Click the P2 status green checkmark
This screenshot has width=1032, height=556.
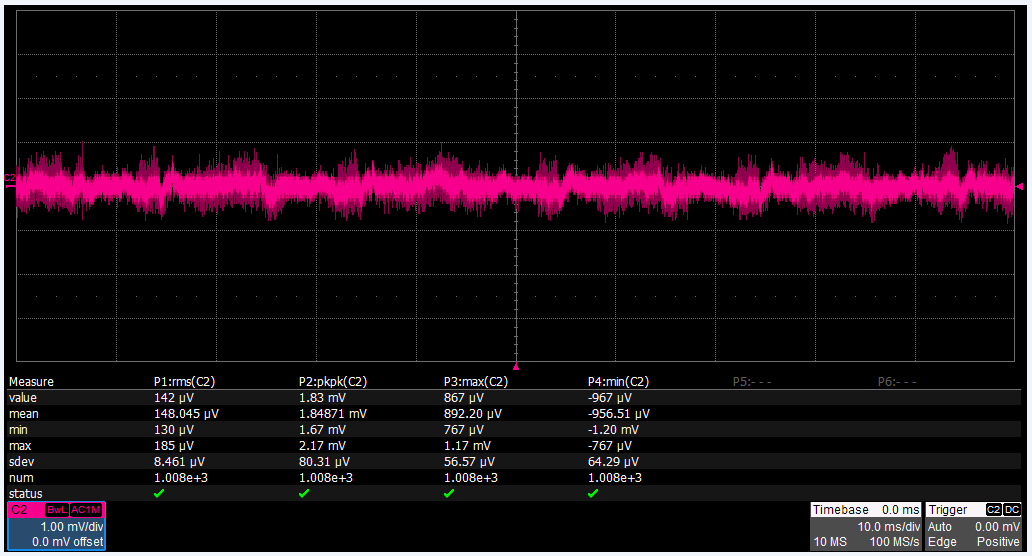303,493
